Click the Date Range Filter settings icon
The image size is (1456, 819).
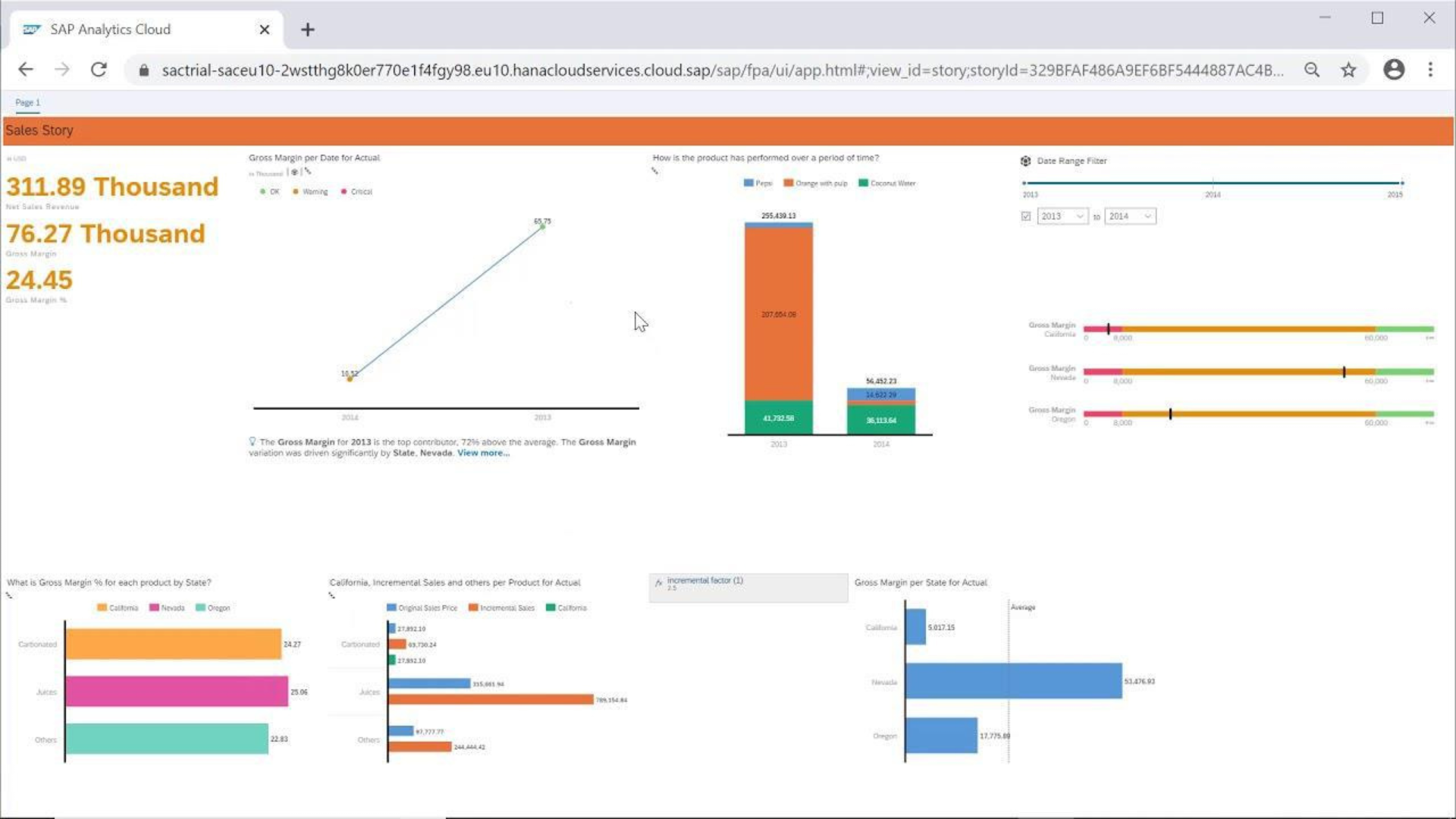(x=1025, y=161)
